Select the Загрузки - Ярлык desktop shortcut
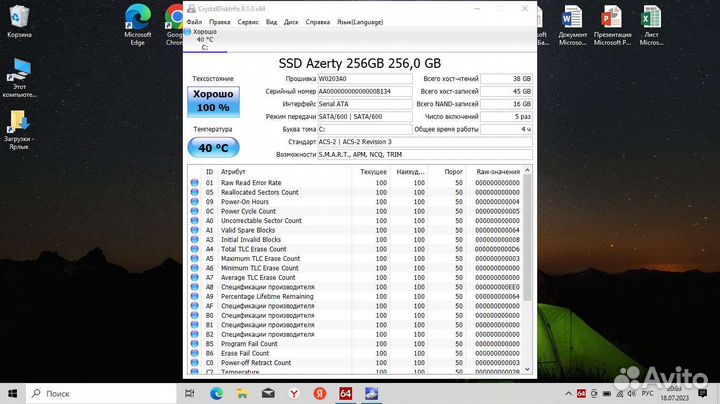 pyautogui.click(x=19, y=130)
